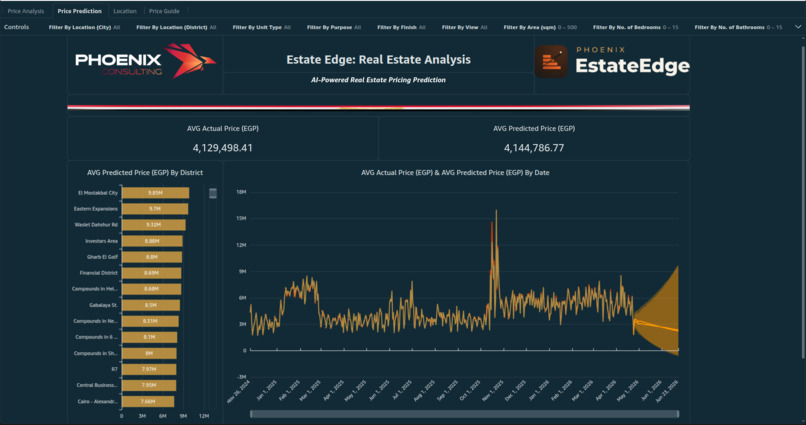Viewport: 806px width, 425px height.
Task: Click the line chart title text
Action: [455, 173]
